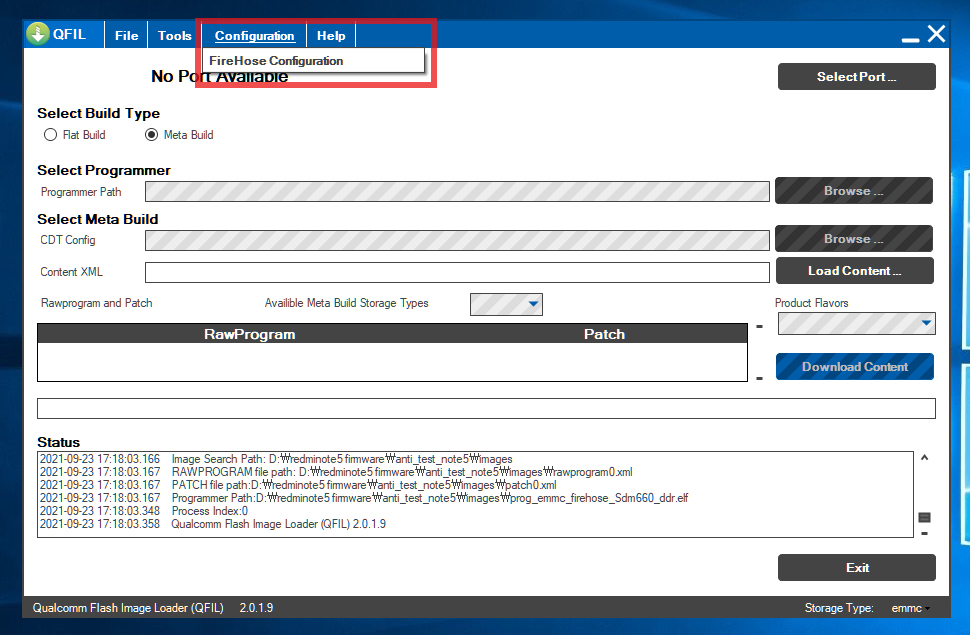Click the Programmer Path field
The image size is (970, 635).
coord(457,191)
